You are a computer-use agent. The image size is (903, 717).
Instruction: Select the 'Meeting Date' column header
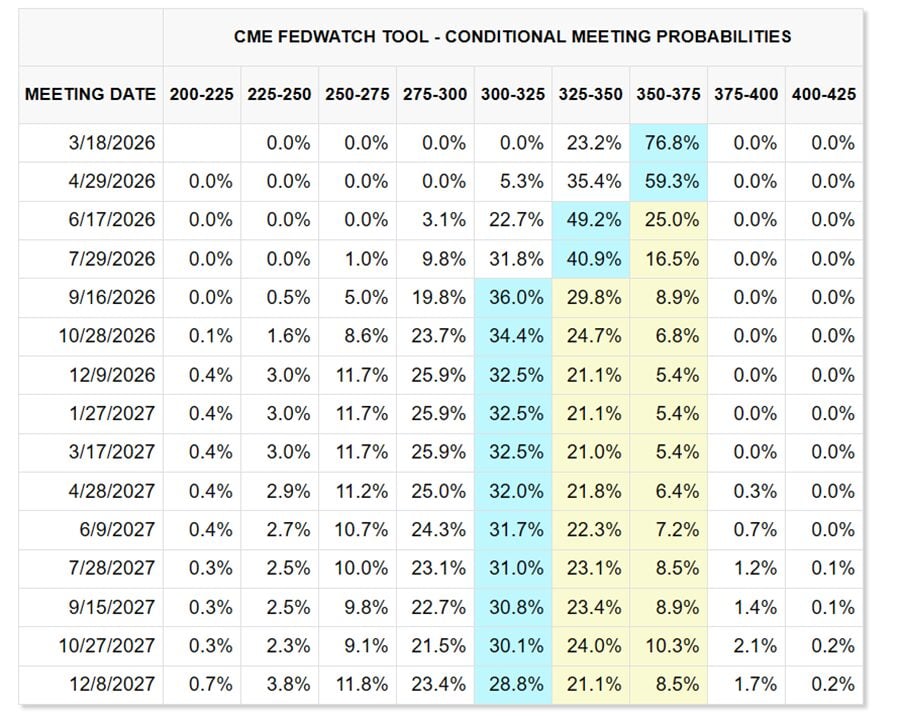pyautogui.click(x=90, y=94)
